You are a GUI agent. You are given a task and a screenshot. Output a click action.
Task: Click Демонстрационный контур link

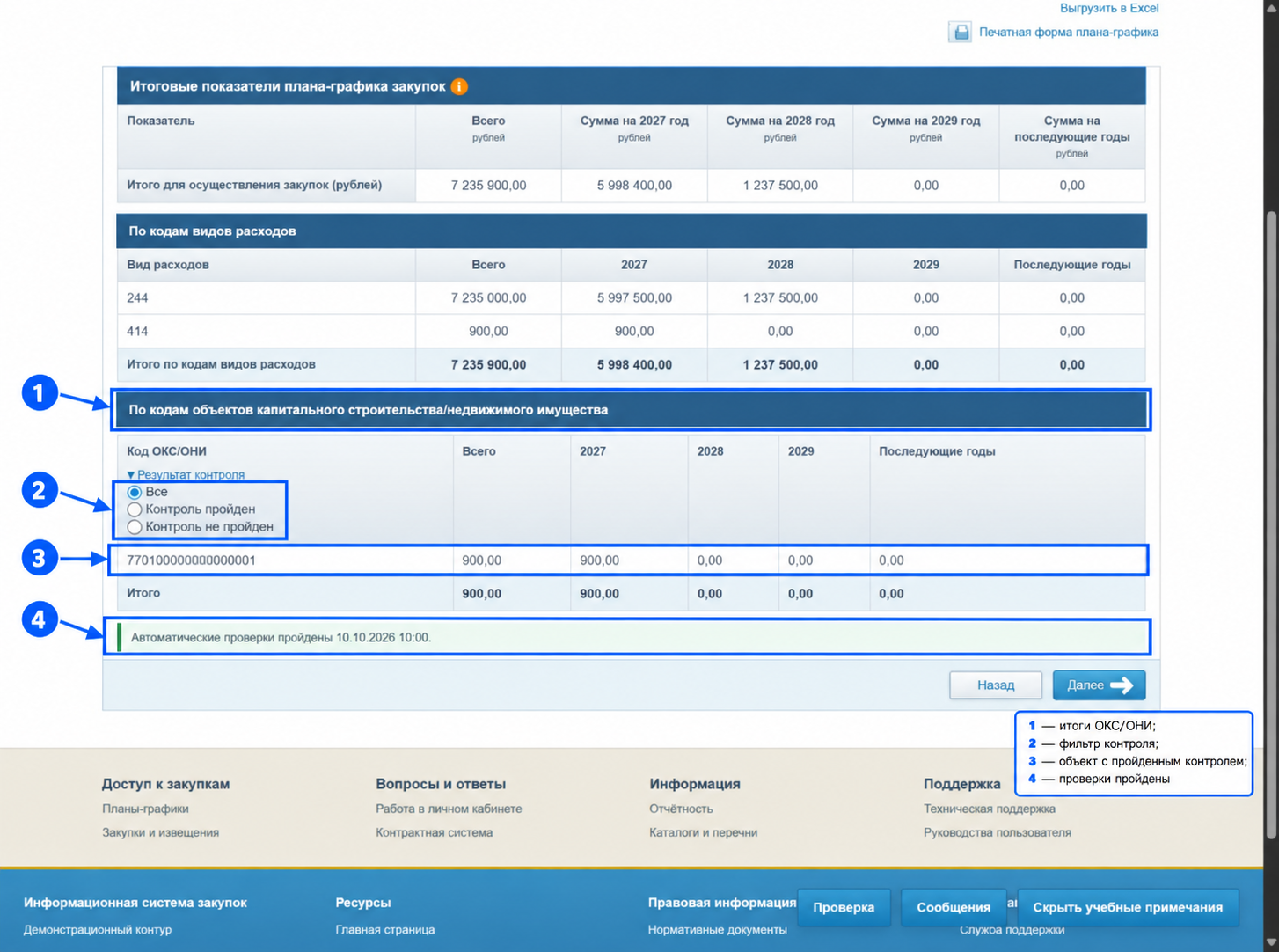pyautogui.click(x=98, y=929)
